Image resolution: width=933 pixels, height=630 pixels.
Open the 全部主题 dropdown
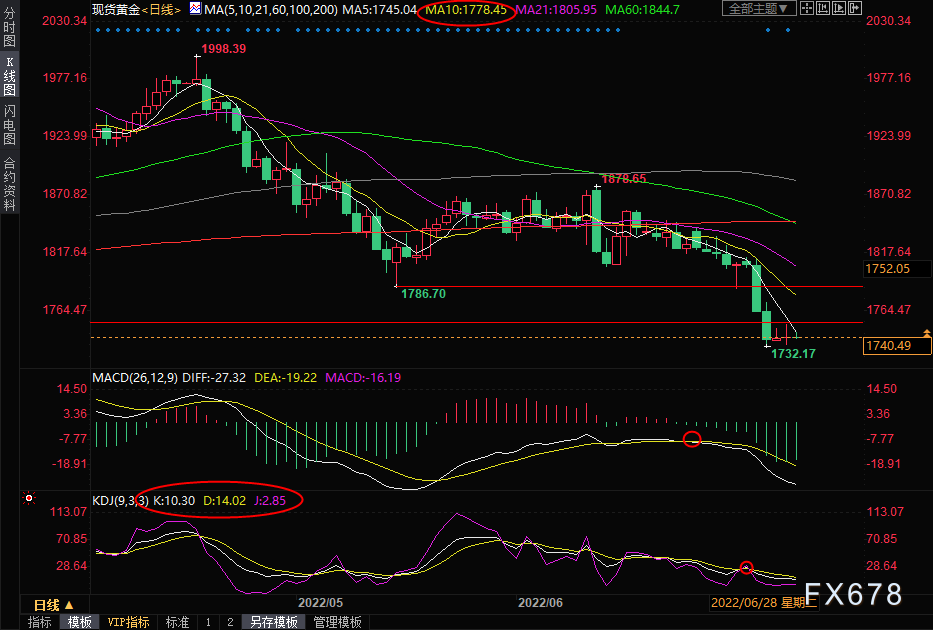[x=757, y=9]
